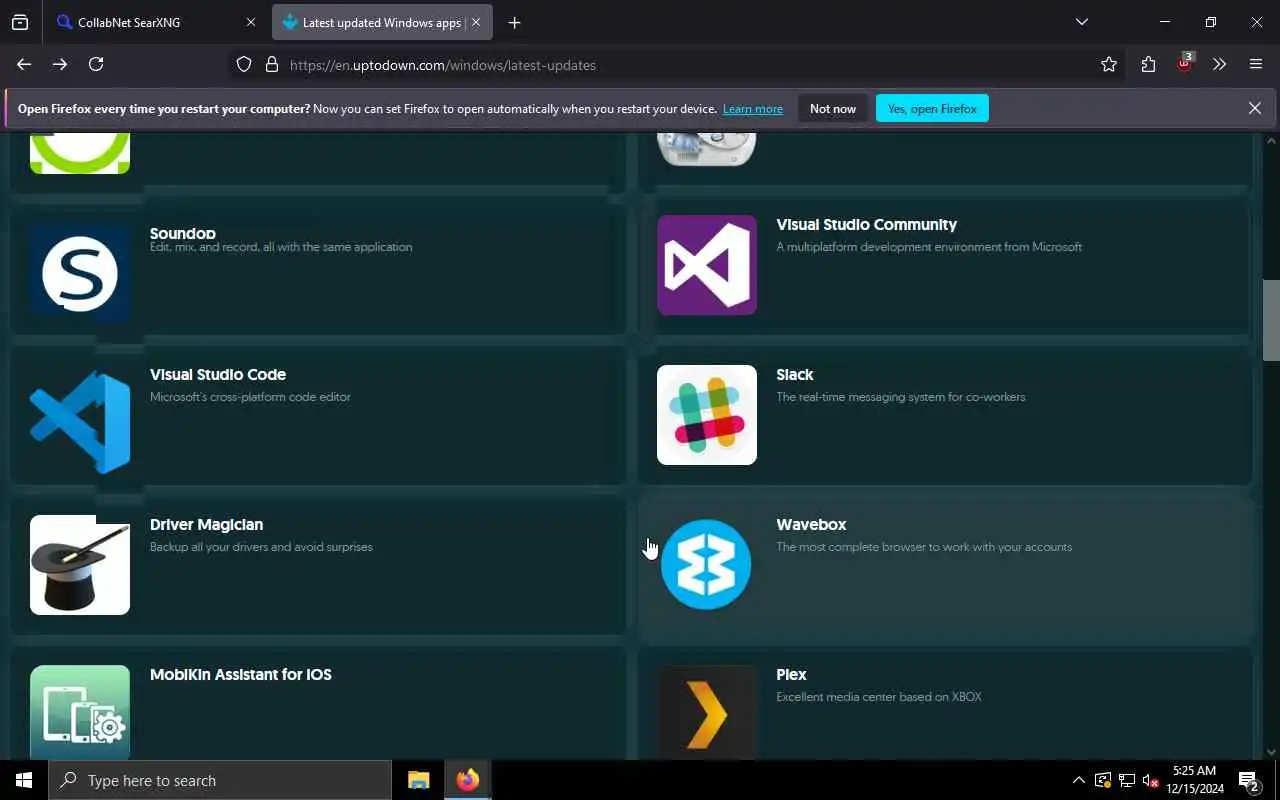Open the Firefox application menu
Image resolution: width=1280 pixels, height=800 pixels.
(x=1256, y=64)
